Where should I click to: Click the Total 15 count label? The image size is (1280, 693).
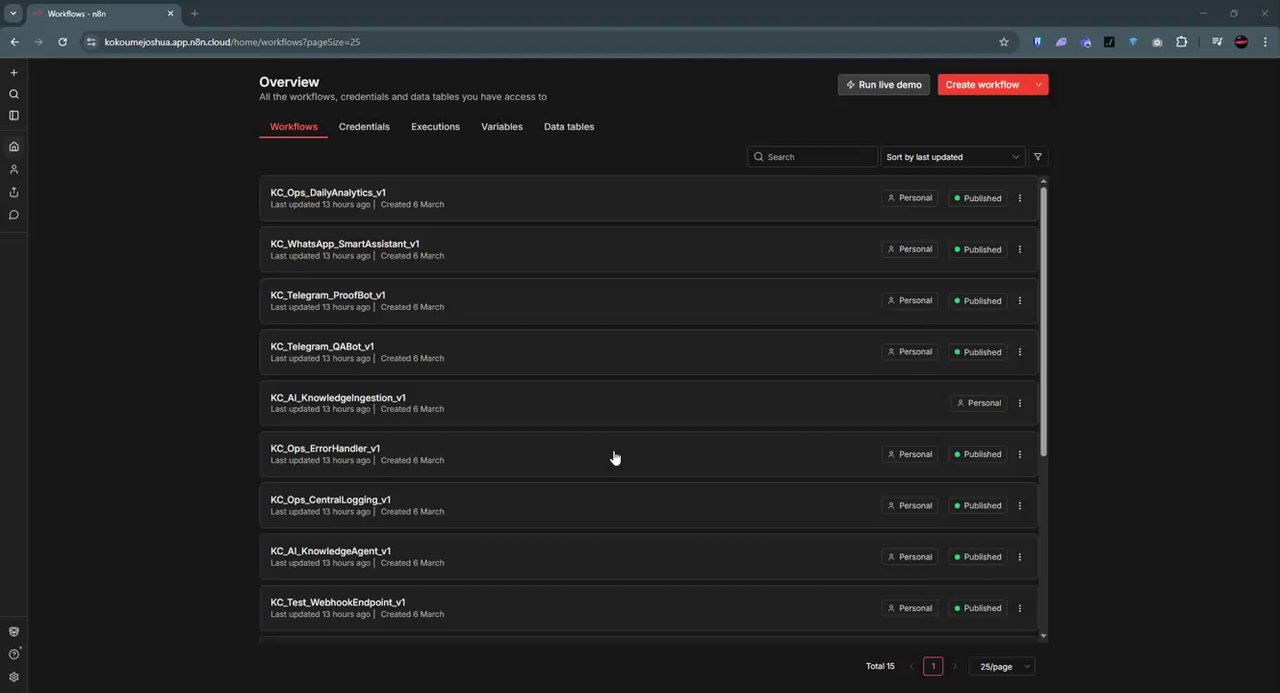click(880, 666)
